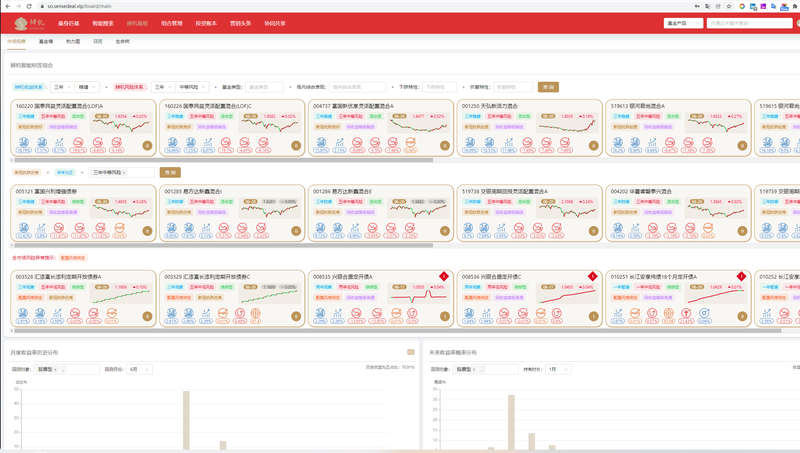This screenshot has width=800, height=453.
Task: Open the 下跌特性 select field
Action: coord(440,87)
